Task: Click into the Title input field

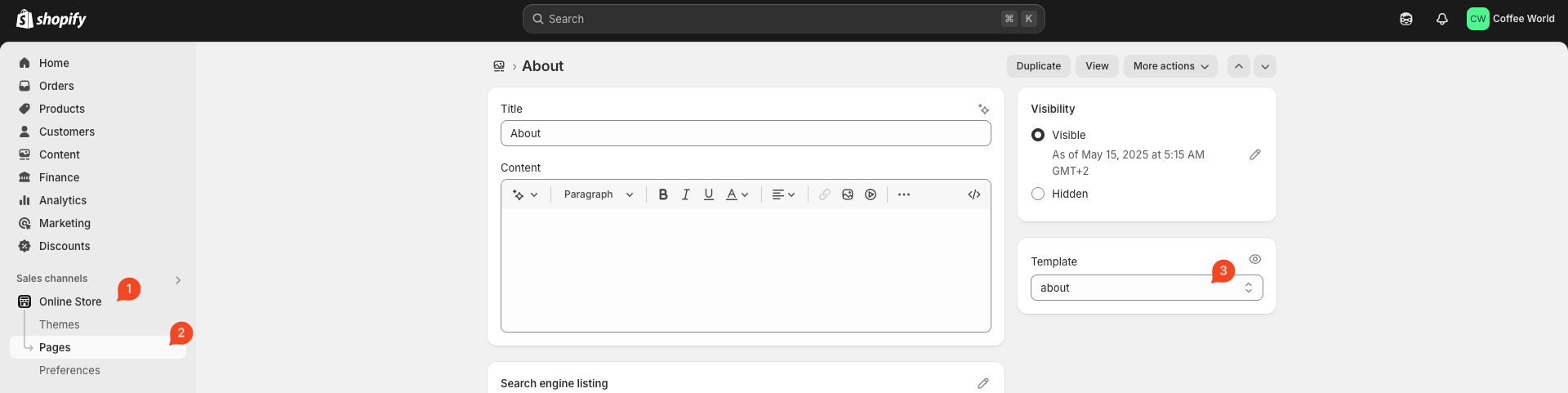Action: click(746, 133)
